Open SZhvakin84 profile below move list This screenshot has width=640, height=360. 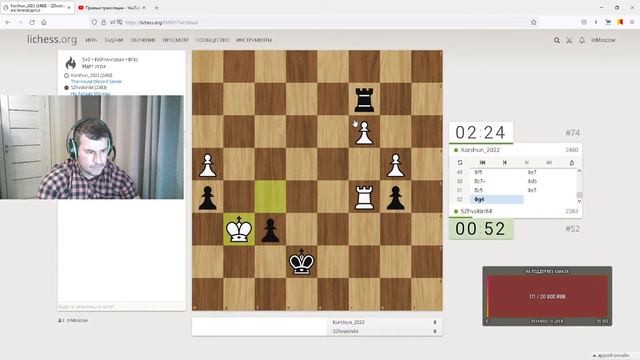476,211
